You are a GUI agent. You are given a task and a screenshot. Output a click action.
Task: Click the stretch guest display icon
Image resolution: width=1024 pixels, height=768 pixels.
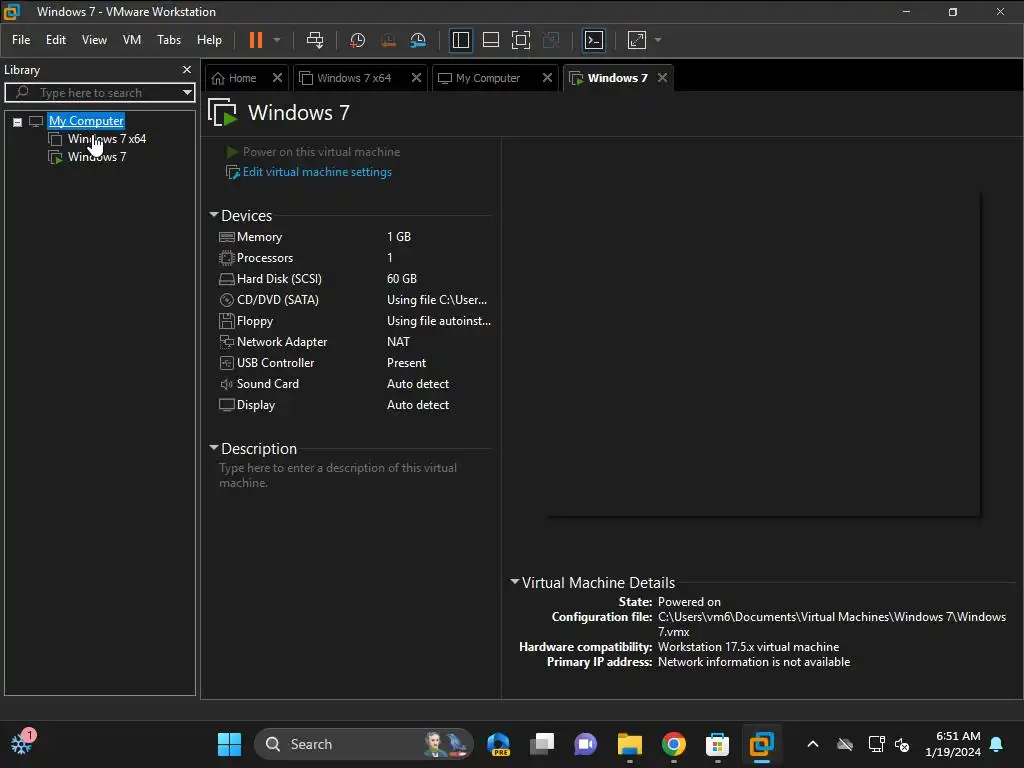point(637,40)
